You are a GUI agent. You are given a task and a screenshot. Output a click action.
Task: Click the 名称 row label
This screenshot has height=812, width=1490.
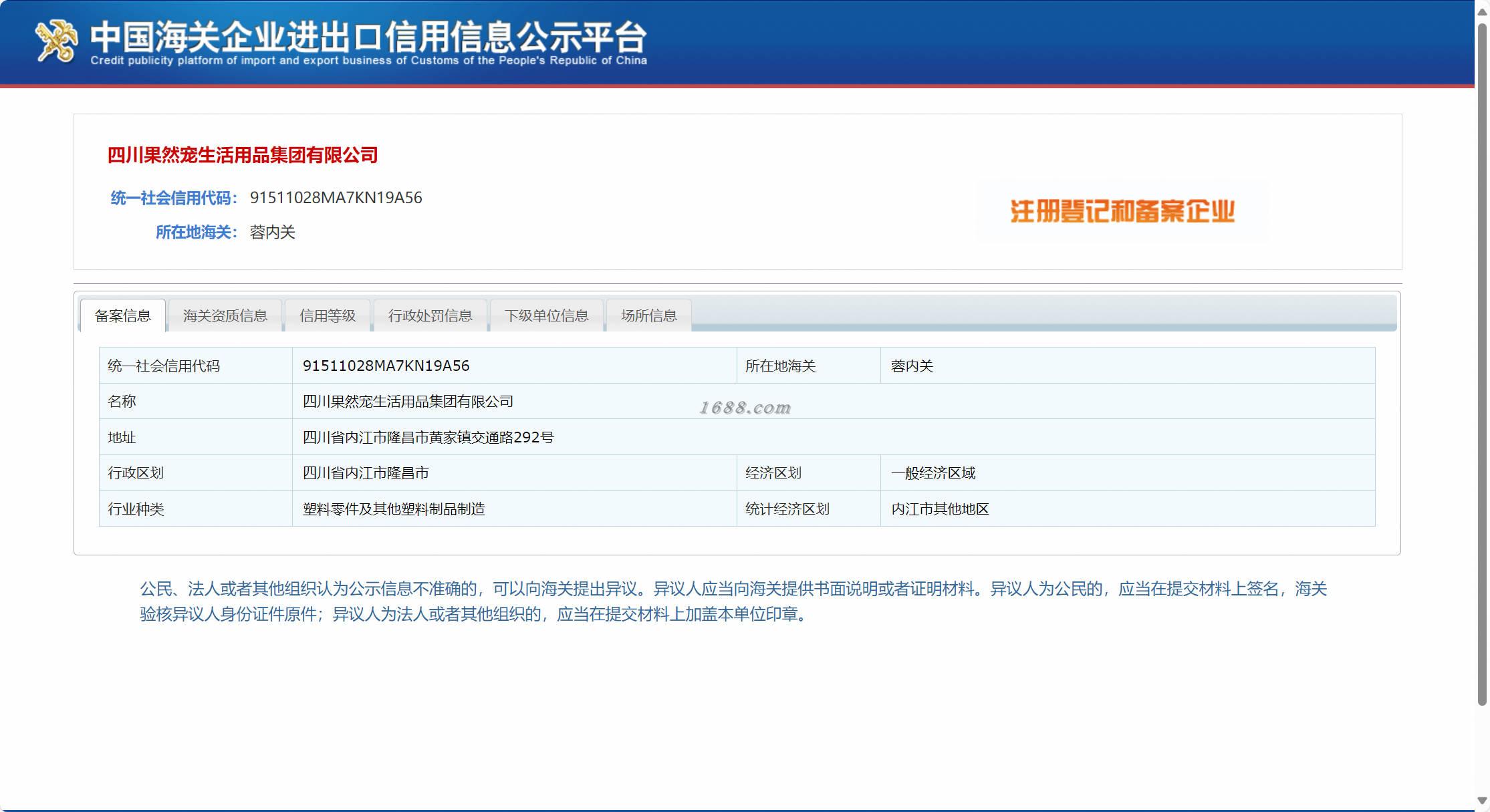(x=122, y=401)
